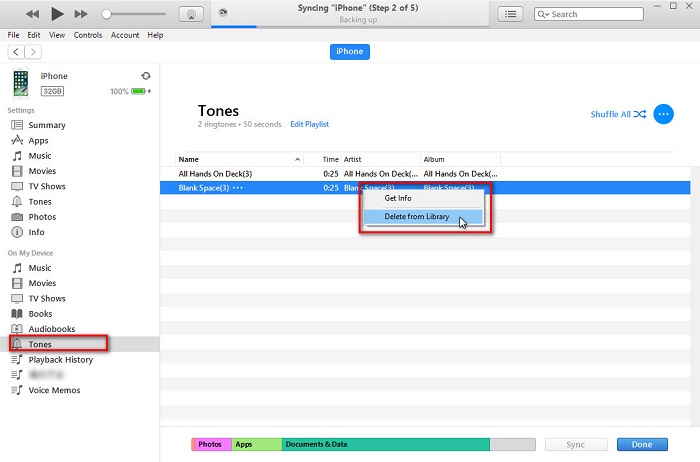Image resolution: width=700 pixels, height=462 pixels.
Task: Click the Photos storage segment
Action: 212,444
